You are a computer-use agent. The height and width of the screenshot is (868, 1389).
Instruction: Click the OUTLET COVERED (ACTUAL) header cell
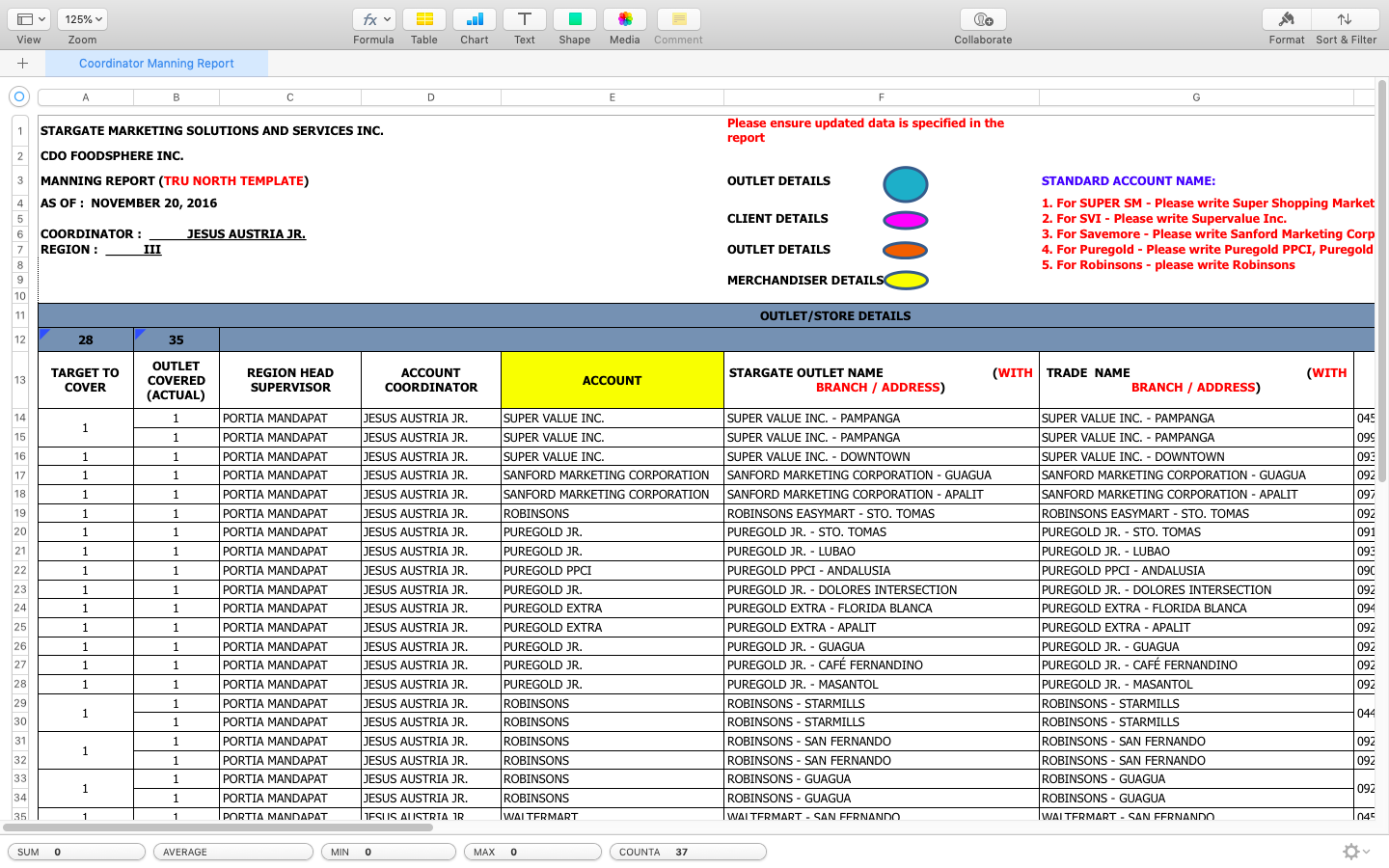(x=177, y=380)
